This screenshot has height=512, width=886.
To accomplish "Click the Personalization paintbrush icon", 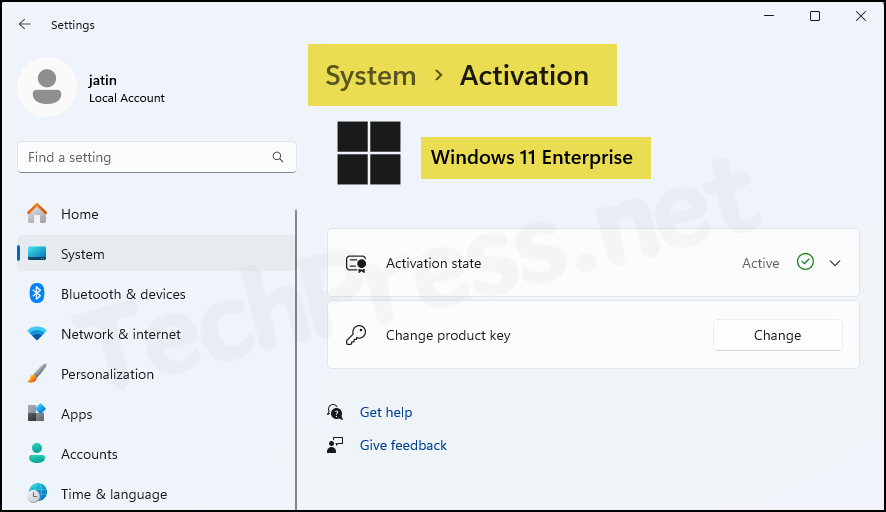I will point(37,374).
